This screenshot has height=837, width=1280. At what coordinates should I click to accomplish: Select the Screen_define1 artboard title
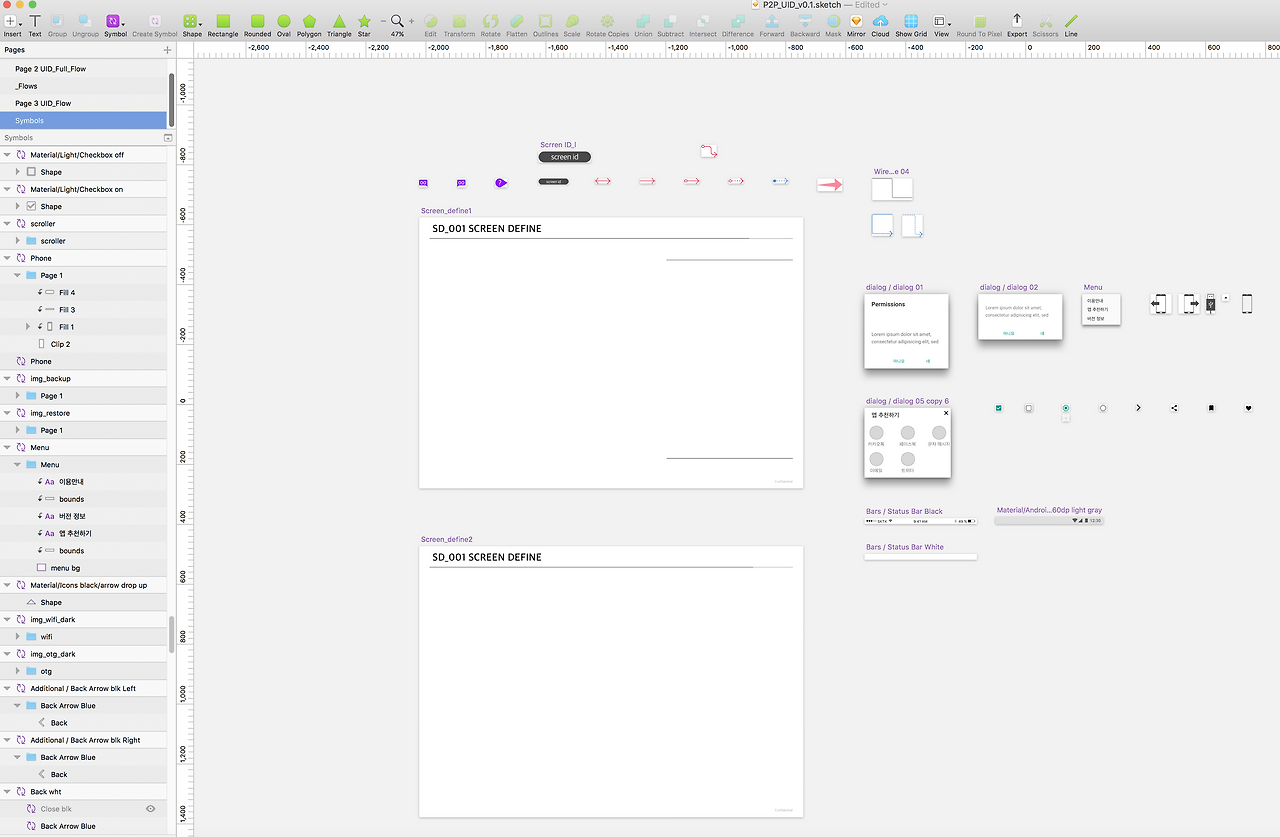tap(446, 211)
